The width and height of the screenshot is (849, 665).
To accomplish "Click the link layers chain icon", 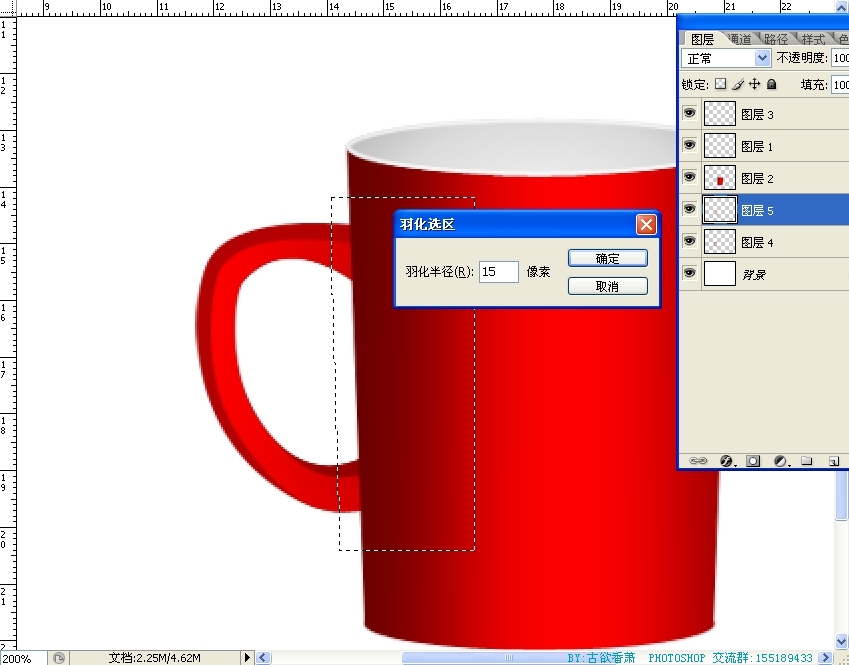I will pos(699,461).
